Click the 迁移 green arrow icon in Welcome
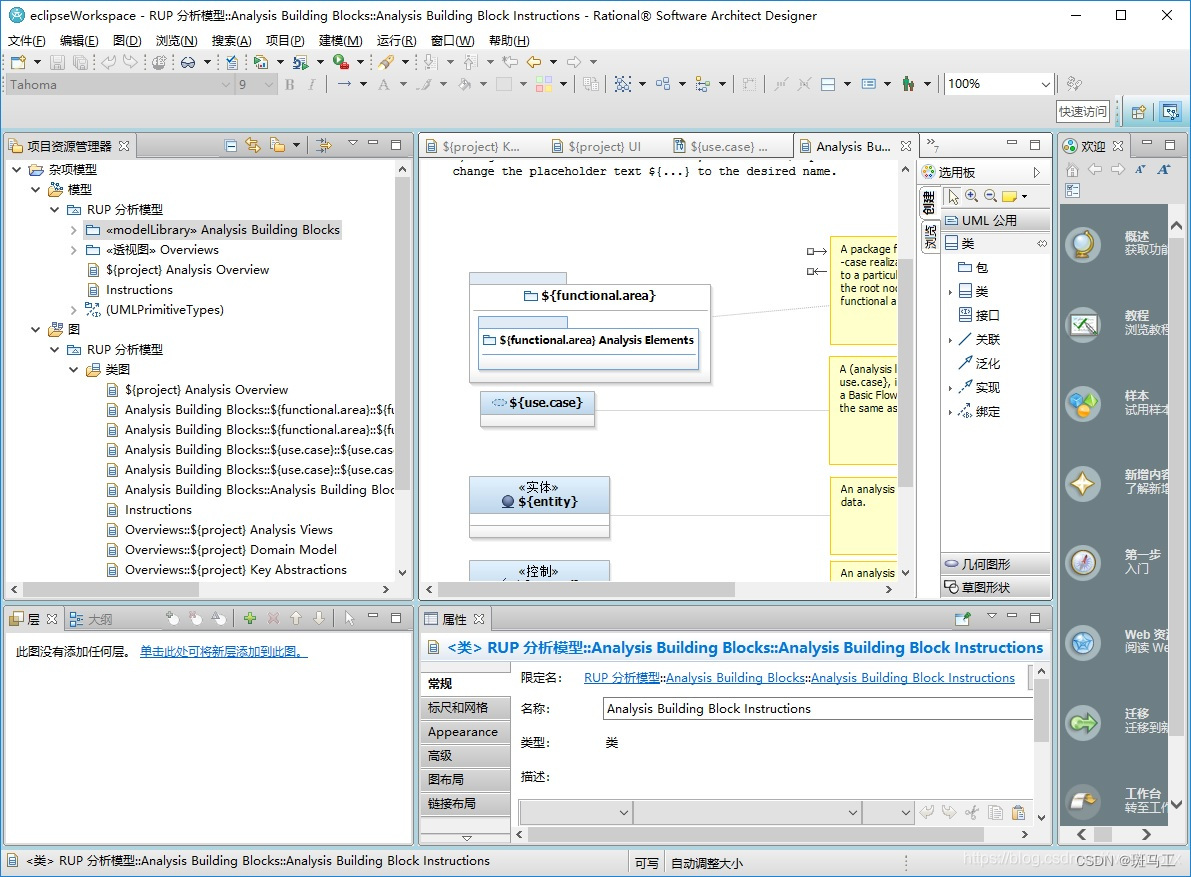Image resolution: width=1191 pixels, height=877 pixels. click(1083, 722)
